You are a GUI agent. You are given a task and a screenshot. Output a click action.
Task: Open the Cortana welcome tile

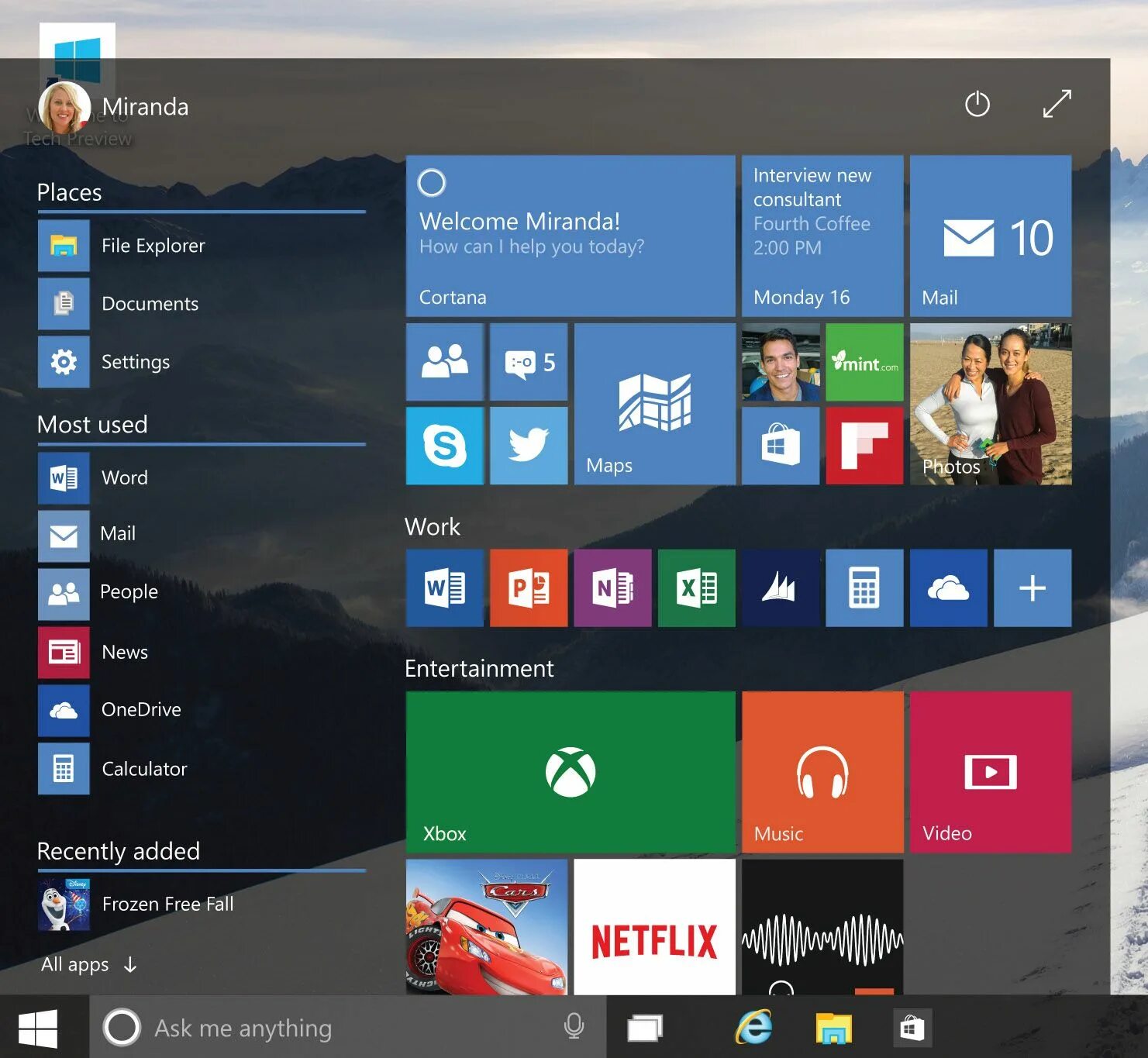pyautogui.click(x=571, y=236)
